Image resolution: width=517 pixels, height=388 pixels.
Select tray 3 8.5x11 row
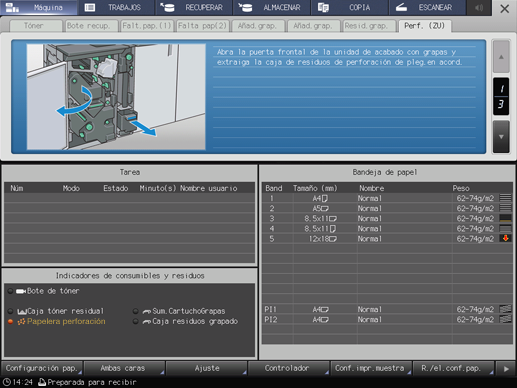point(387,219)
